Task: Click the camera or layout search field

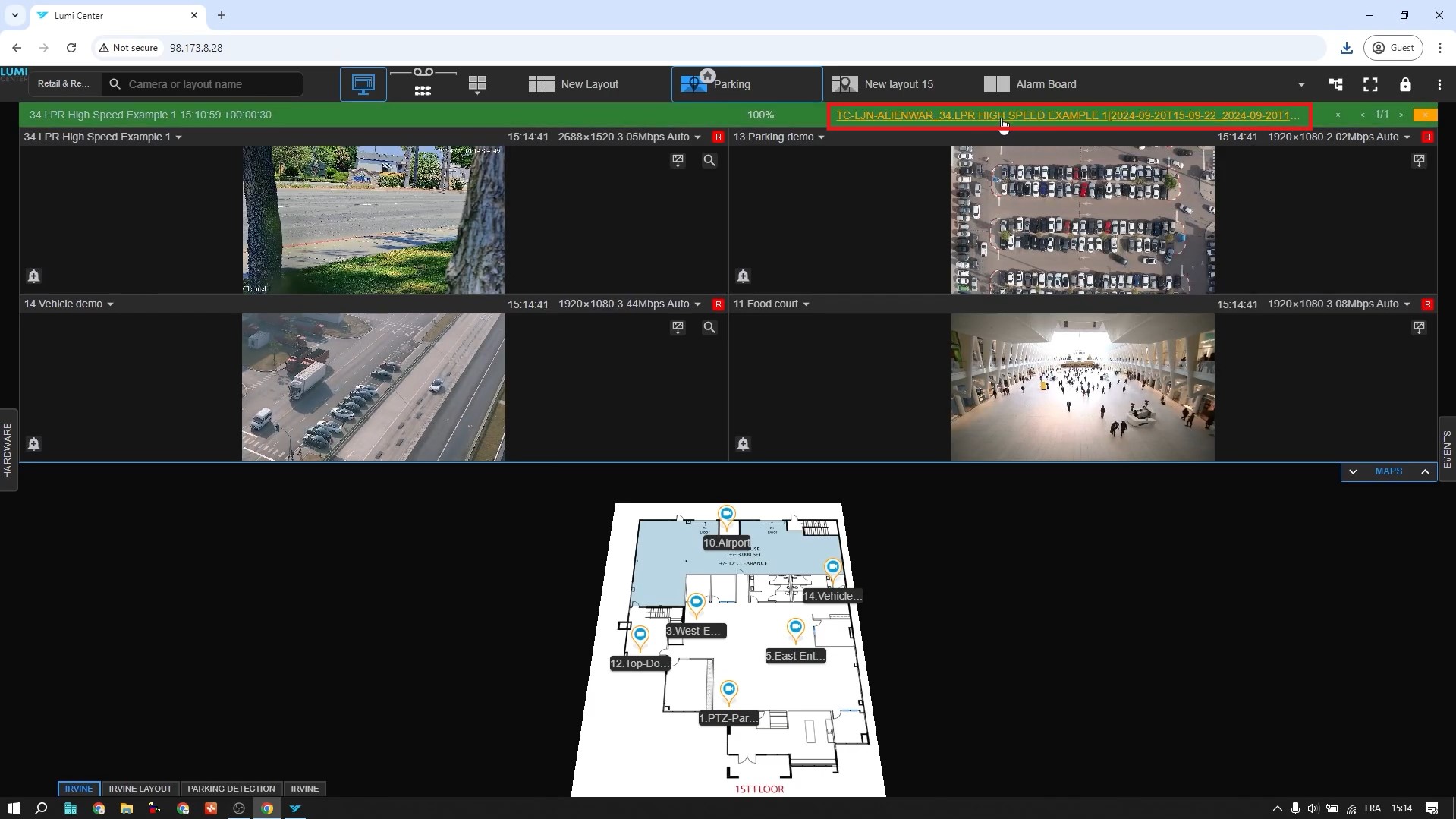Action: click(x=212, y=84)
